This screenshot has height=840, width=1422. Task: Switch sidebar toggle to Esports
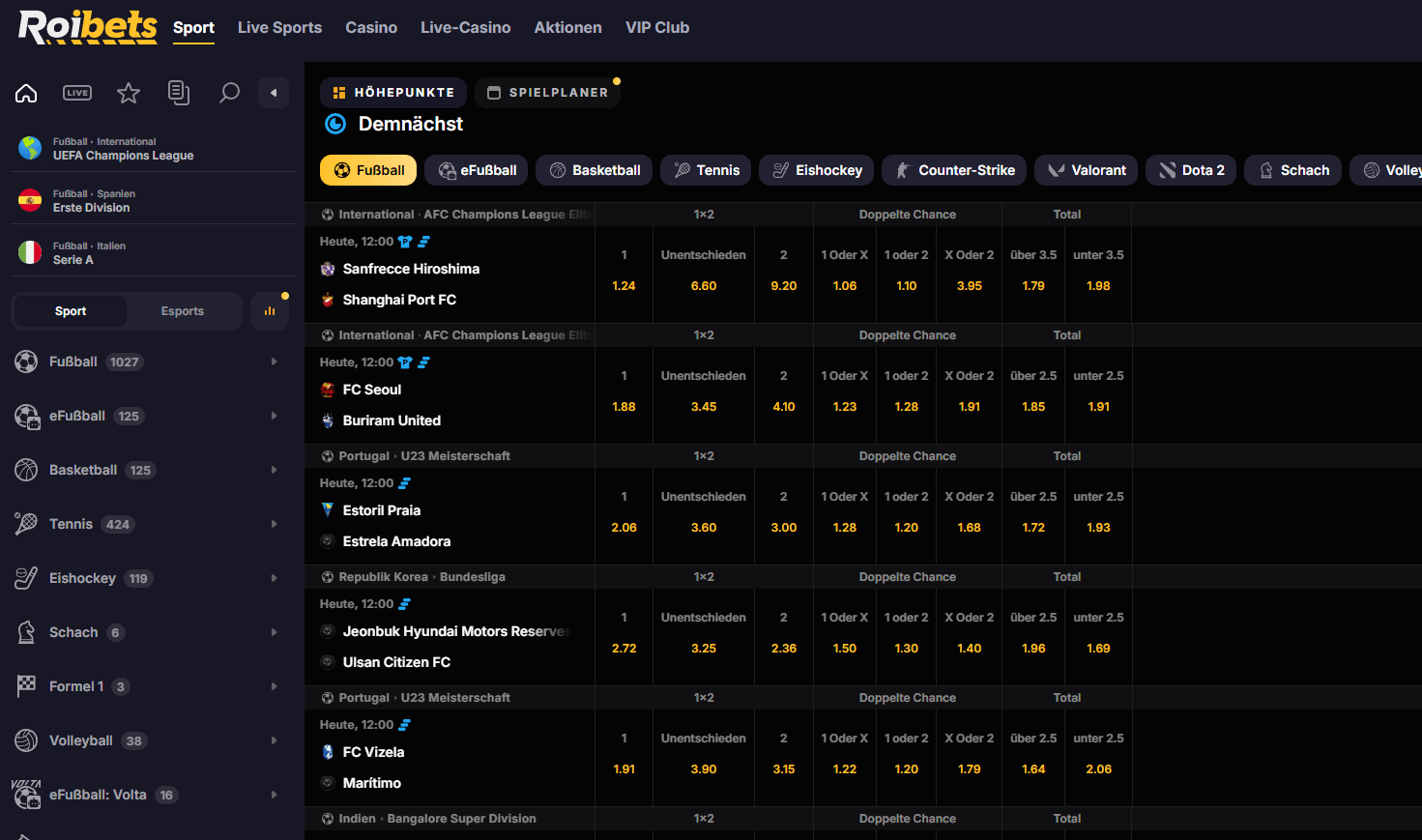click(x=183, y=311)
